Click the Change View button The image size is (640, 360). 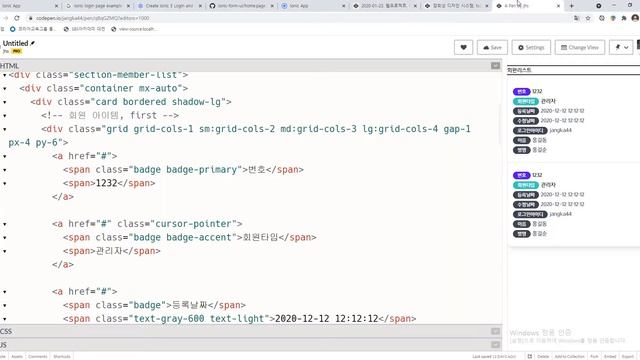pos(580,47)
